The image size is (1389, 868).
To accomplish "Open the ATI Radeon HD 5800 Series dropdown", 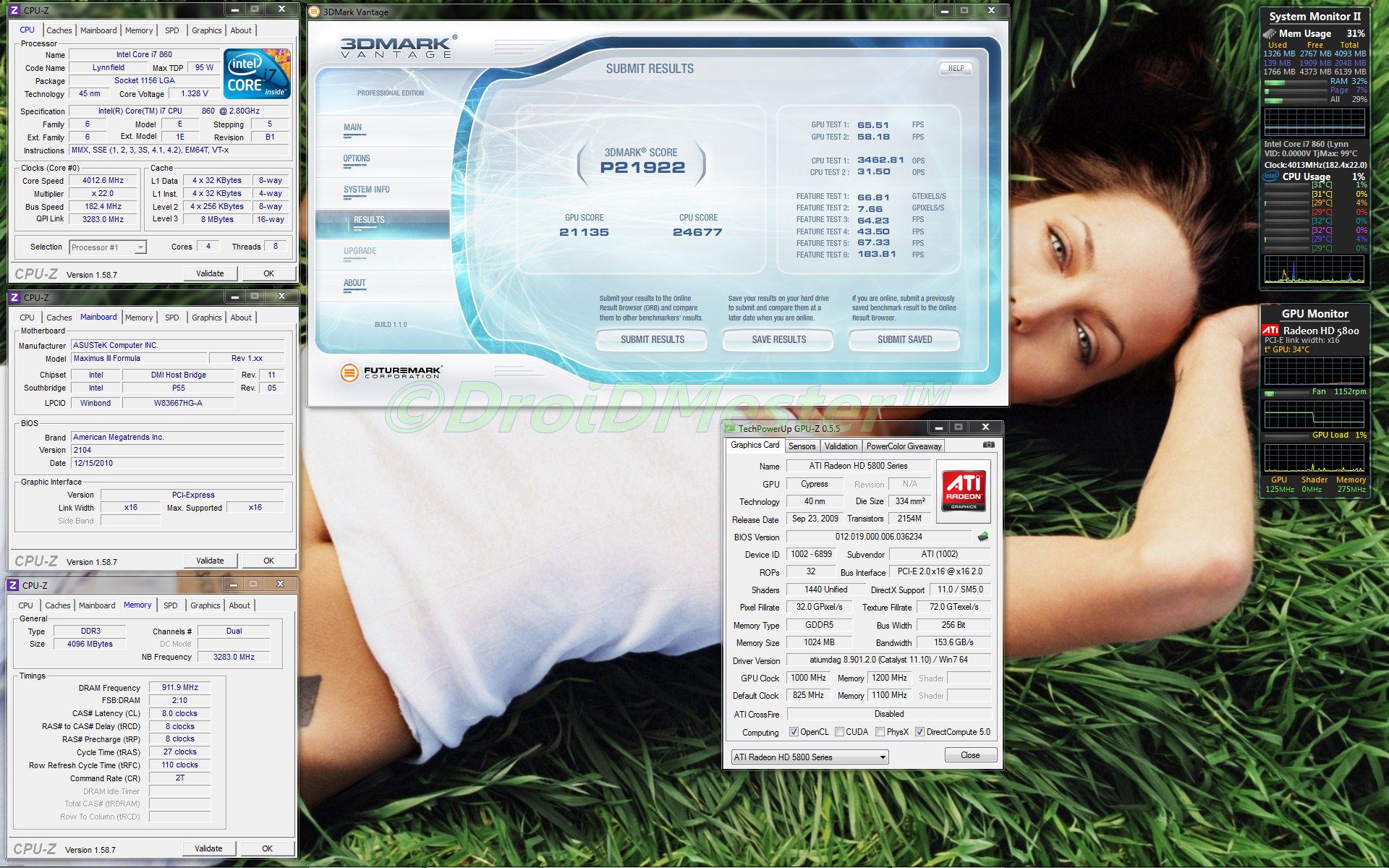I will click(x=810, y=757).
